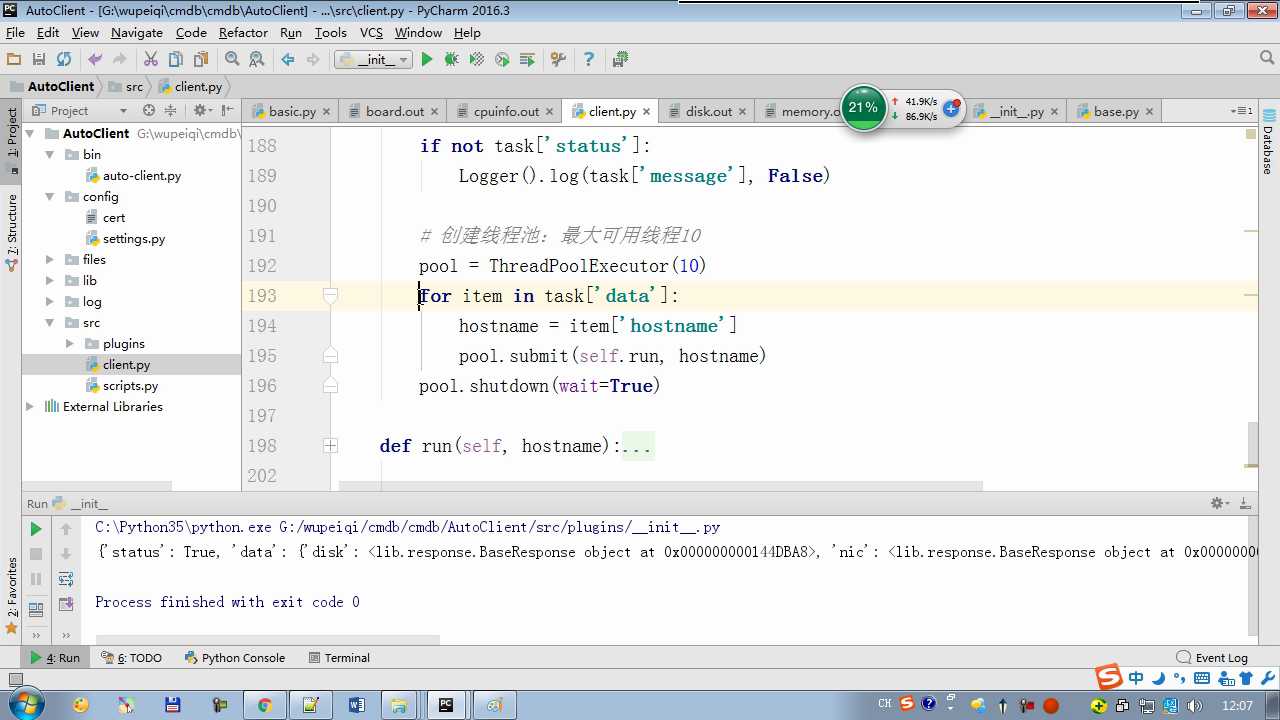Open the Navigate menu

click(x=137, y=32)
